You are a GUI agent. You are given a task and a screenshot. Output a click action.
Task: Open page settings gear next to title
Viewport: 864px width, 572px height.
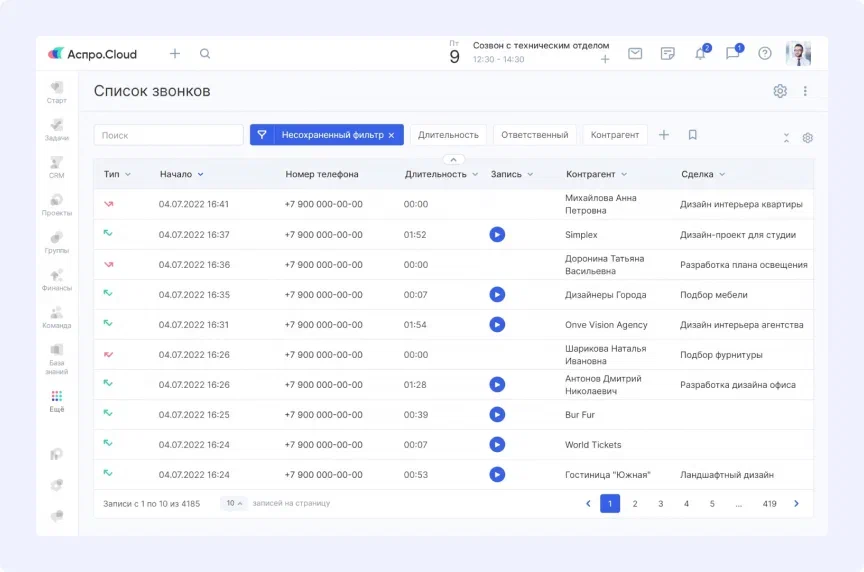point(780,91)
